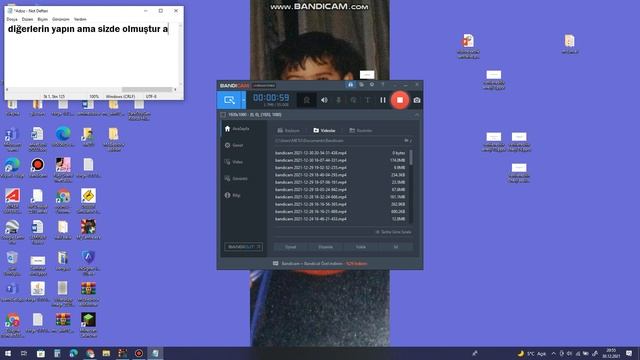Image resolution: width=640 pixels, height=360 pixels.
Task: Click the Notepad horizontal scrollbar thumb
Action: pos(147,89)
